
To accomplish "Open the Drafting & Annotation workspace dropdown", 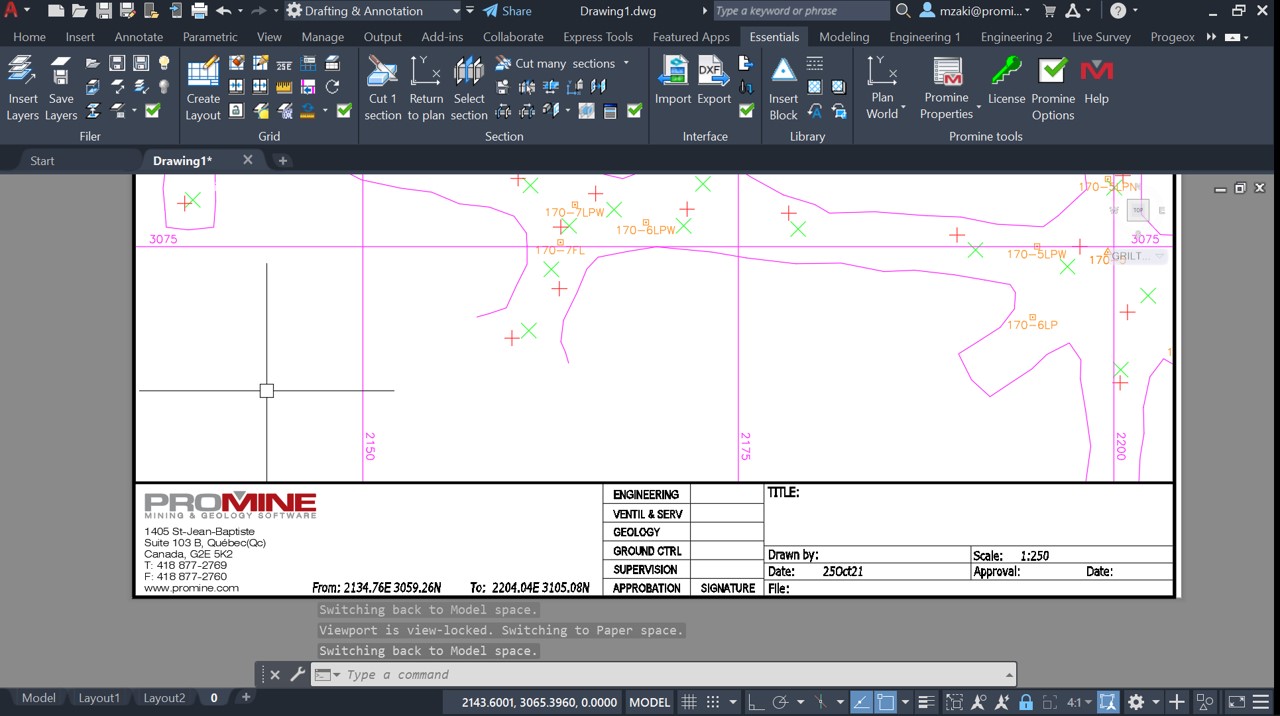I will [456, 11].
